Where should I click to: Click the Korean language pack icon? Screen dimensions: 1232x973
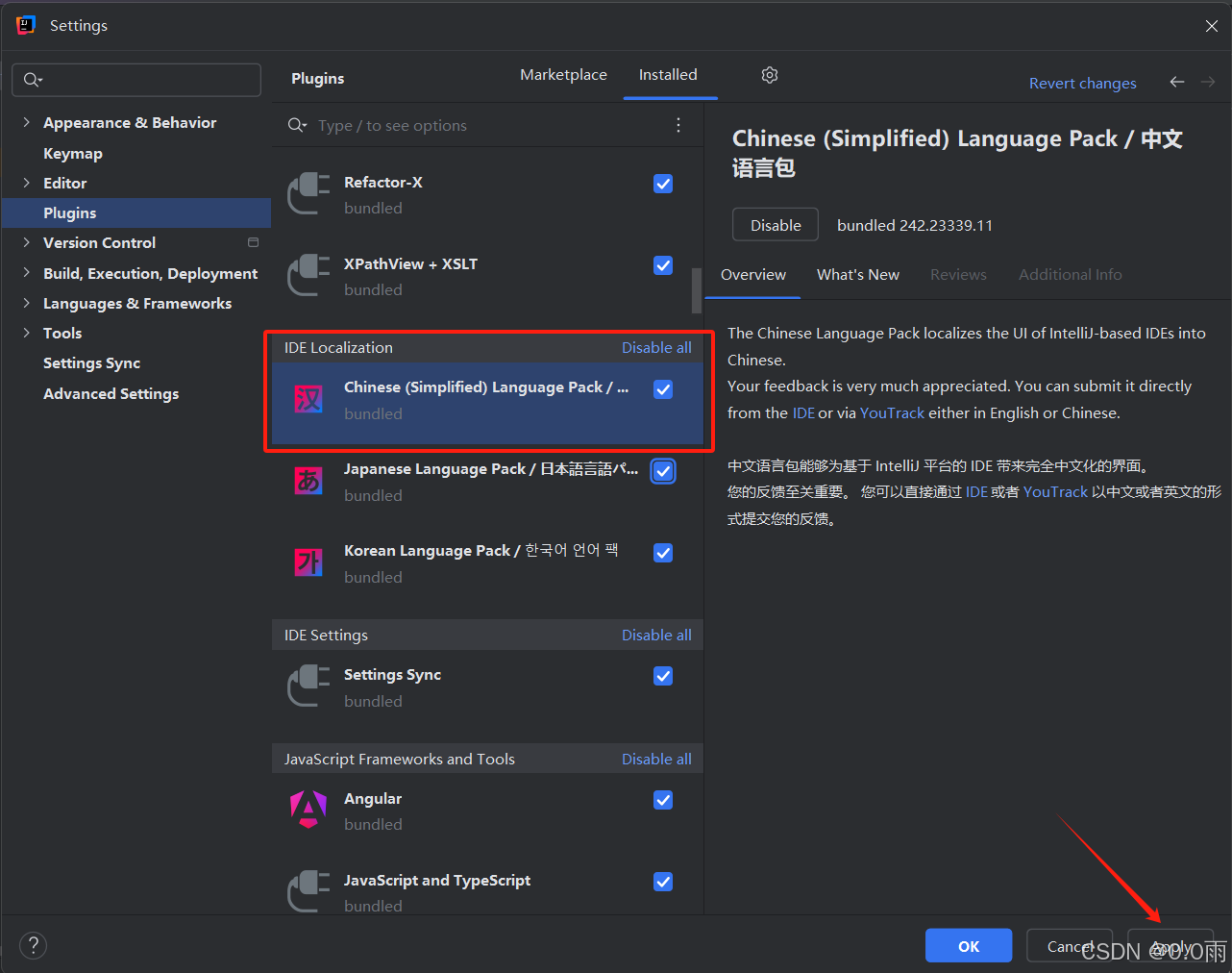[x=308, y=563]
